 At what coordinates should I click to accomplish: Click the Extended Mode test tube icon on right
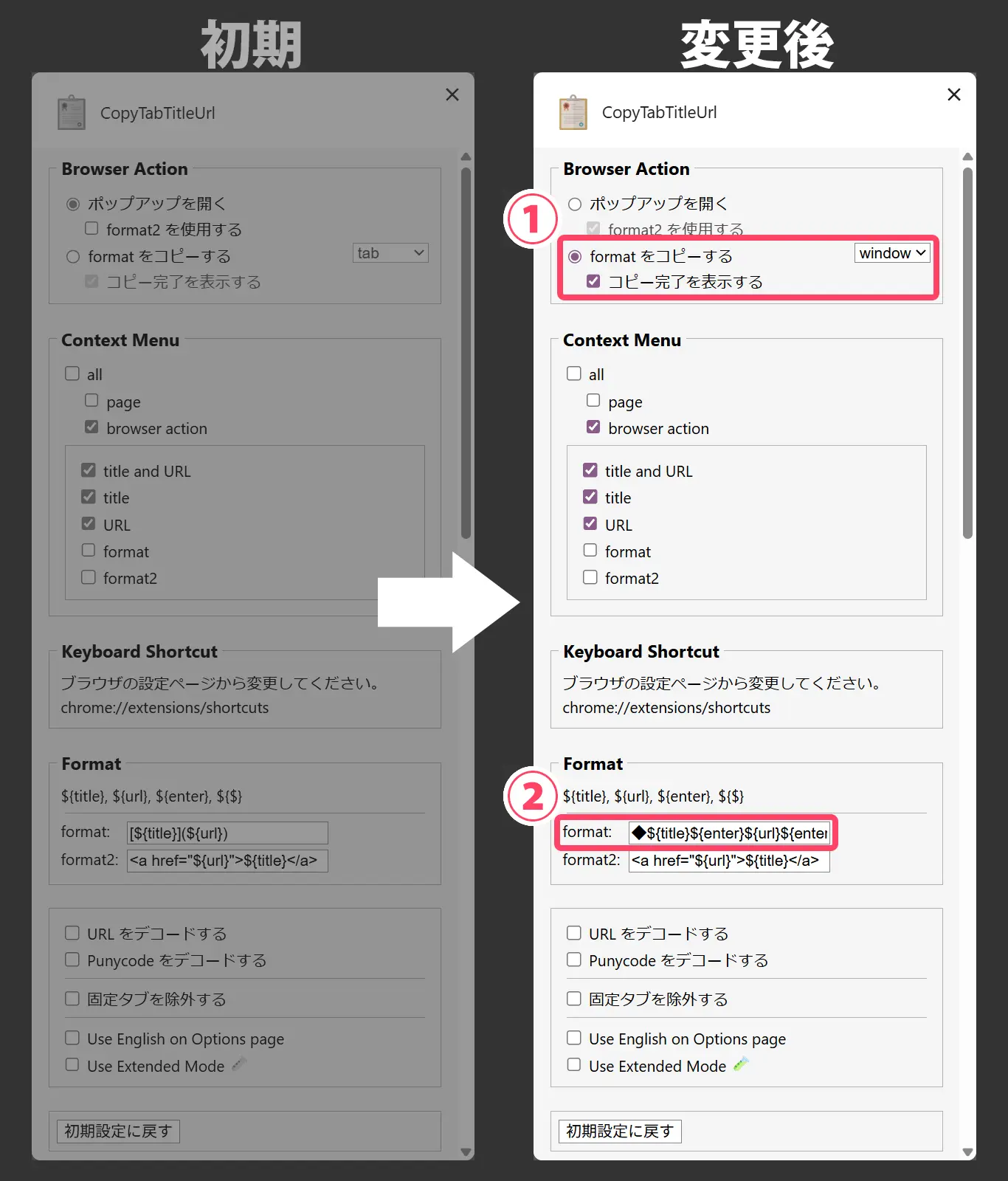[x=741, y=1064]
